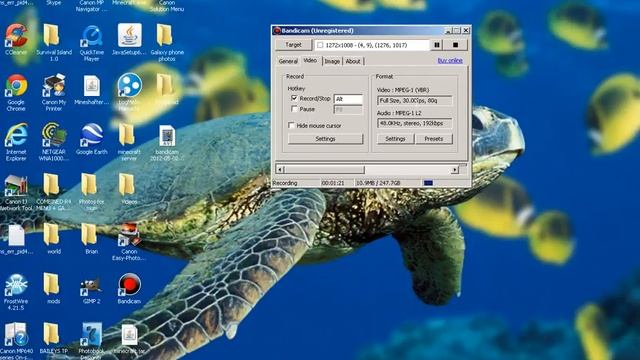Click the horizontal scrollbar thumb in Bandicam
The height and width of the screenshot is (360, 640).
[x=324, y=169]
